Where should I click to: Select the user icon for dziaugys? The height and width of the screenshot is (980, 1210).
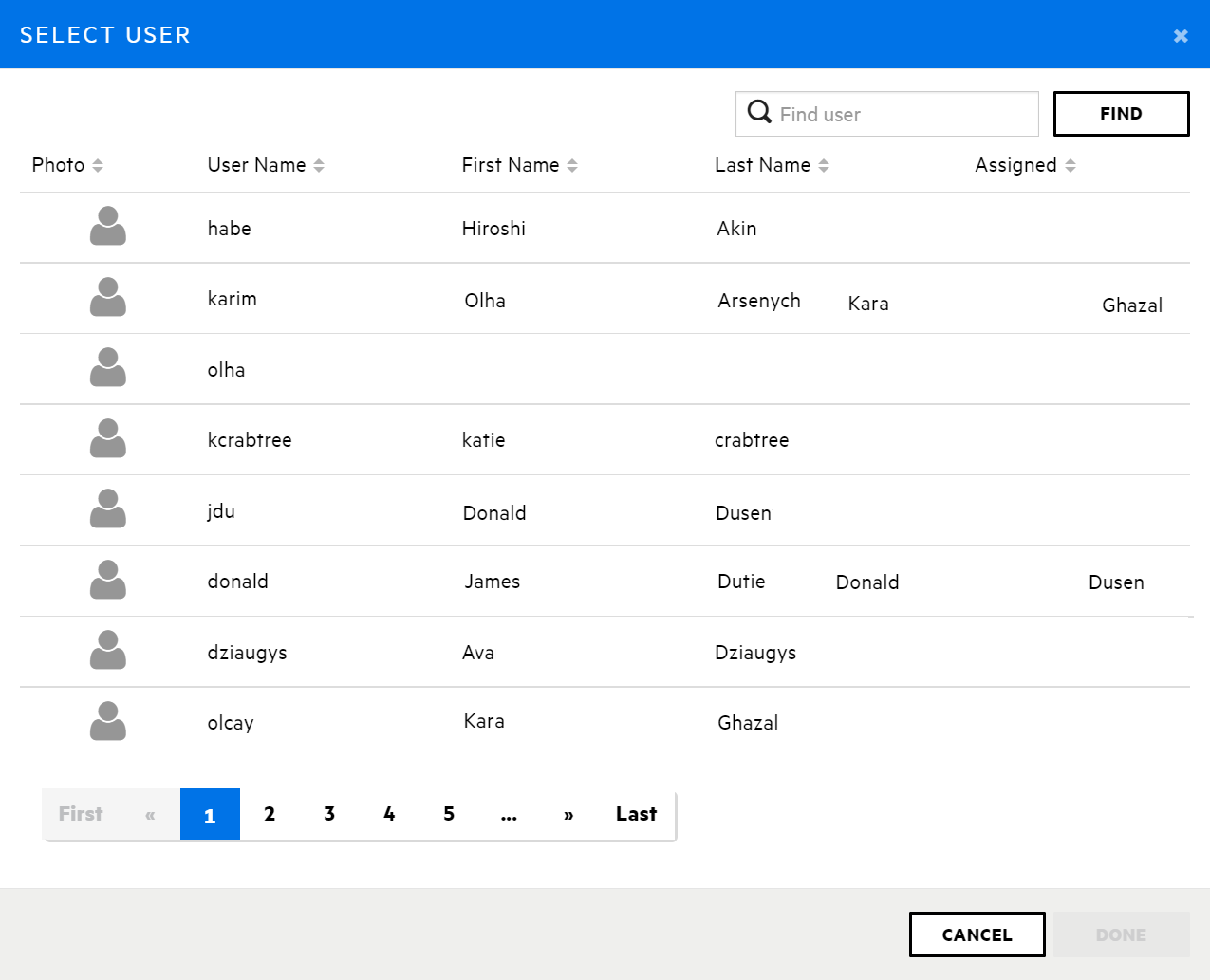(x=107, y=651)
